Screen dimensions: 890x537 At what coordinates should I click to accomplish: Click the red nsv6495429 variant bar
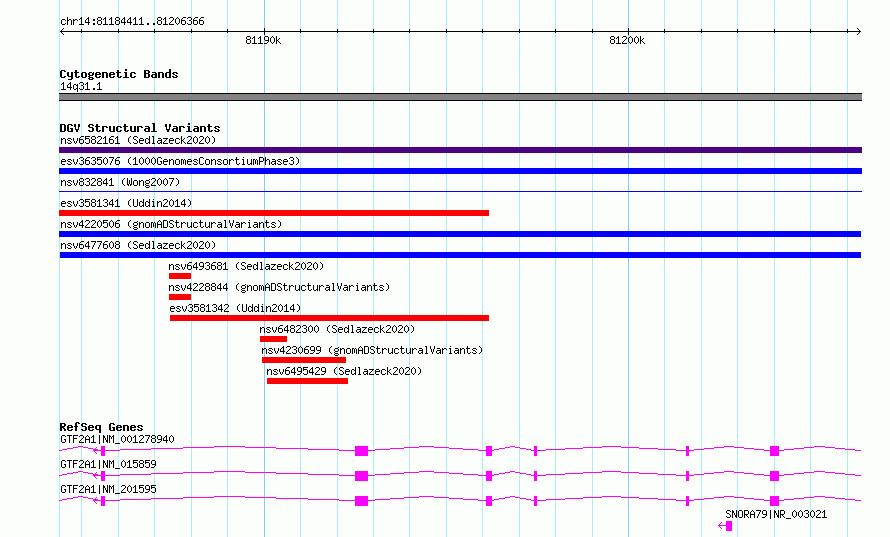[x=307, y=381]
